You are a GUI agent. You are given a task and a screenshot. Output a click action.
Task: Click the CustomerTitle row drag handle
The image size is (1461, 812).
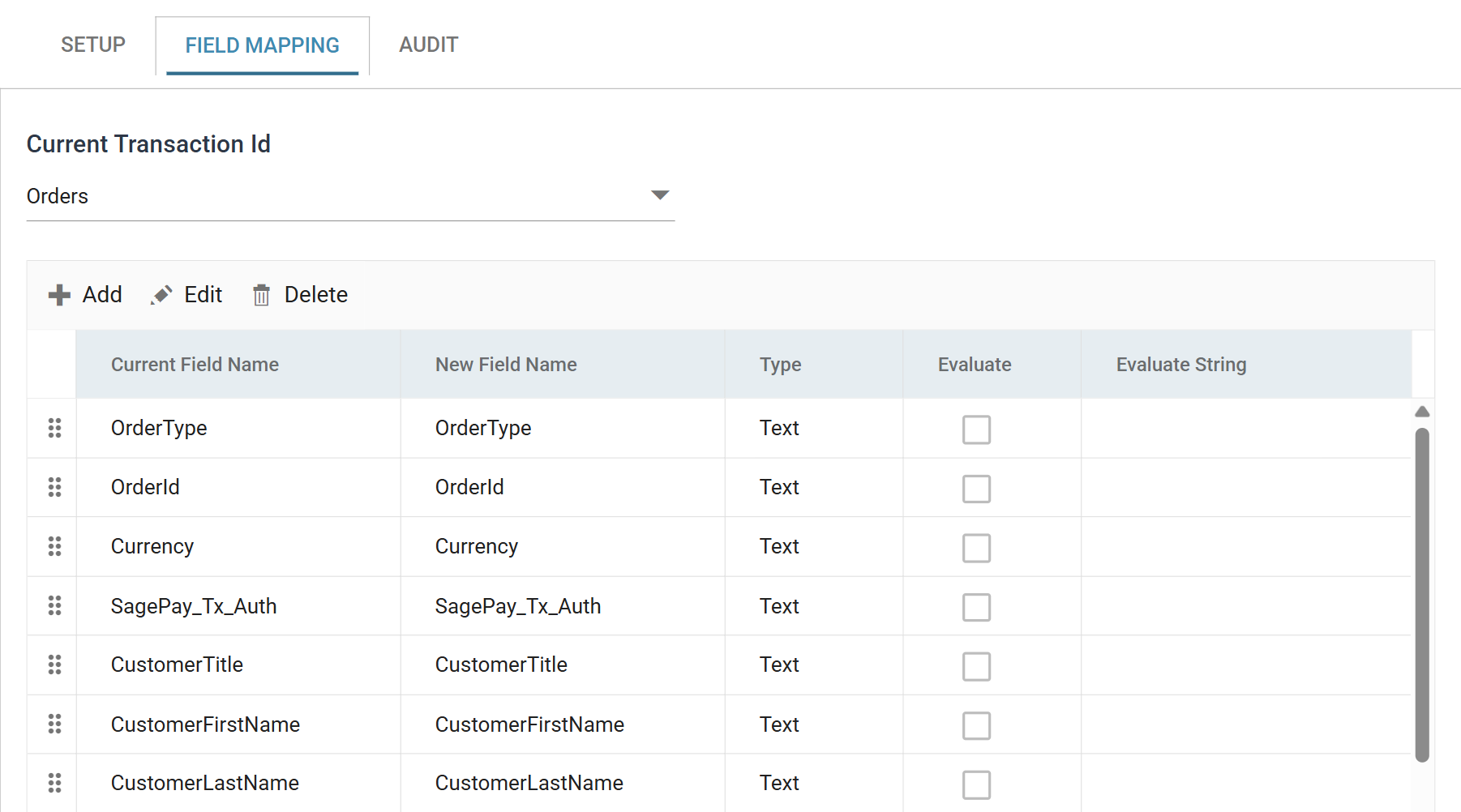[x=54, y=665]
